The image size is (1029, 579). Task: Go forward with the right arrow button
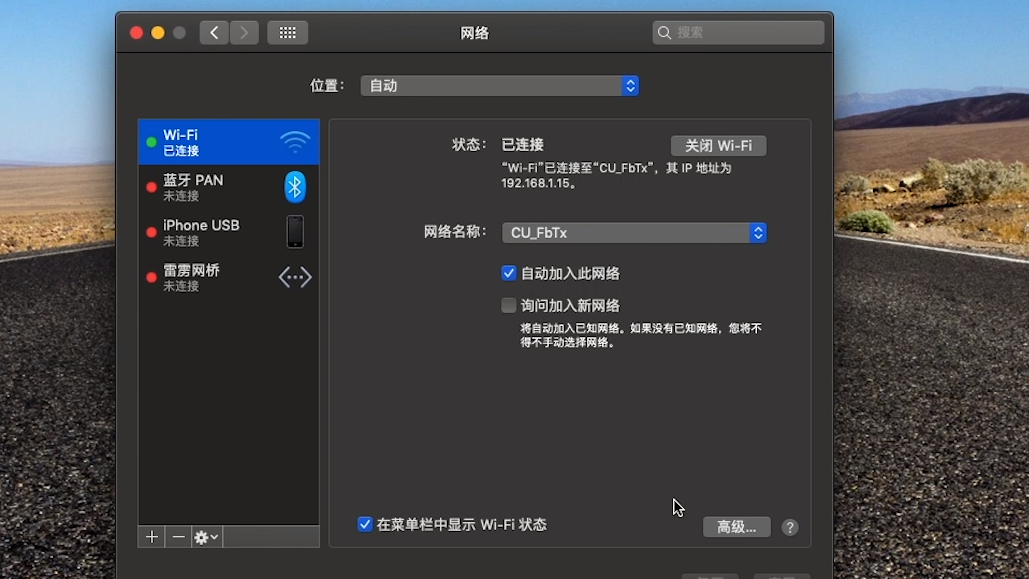point(243,32)
